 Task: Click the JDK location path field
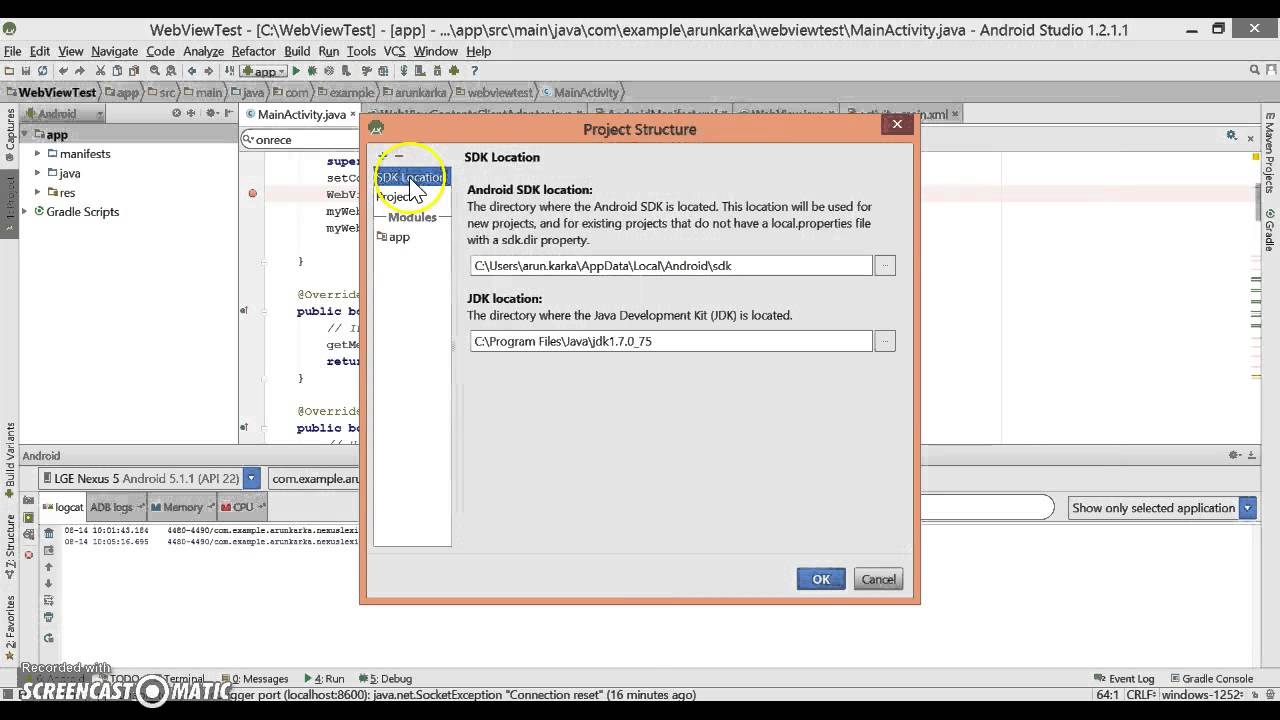click(671, 341)
